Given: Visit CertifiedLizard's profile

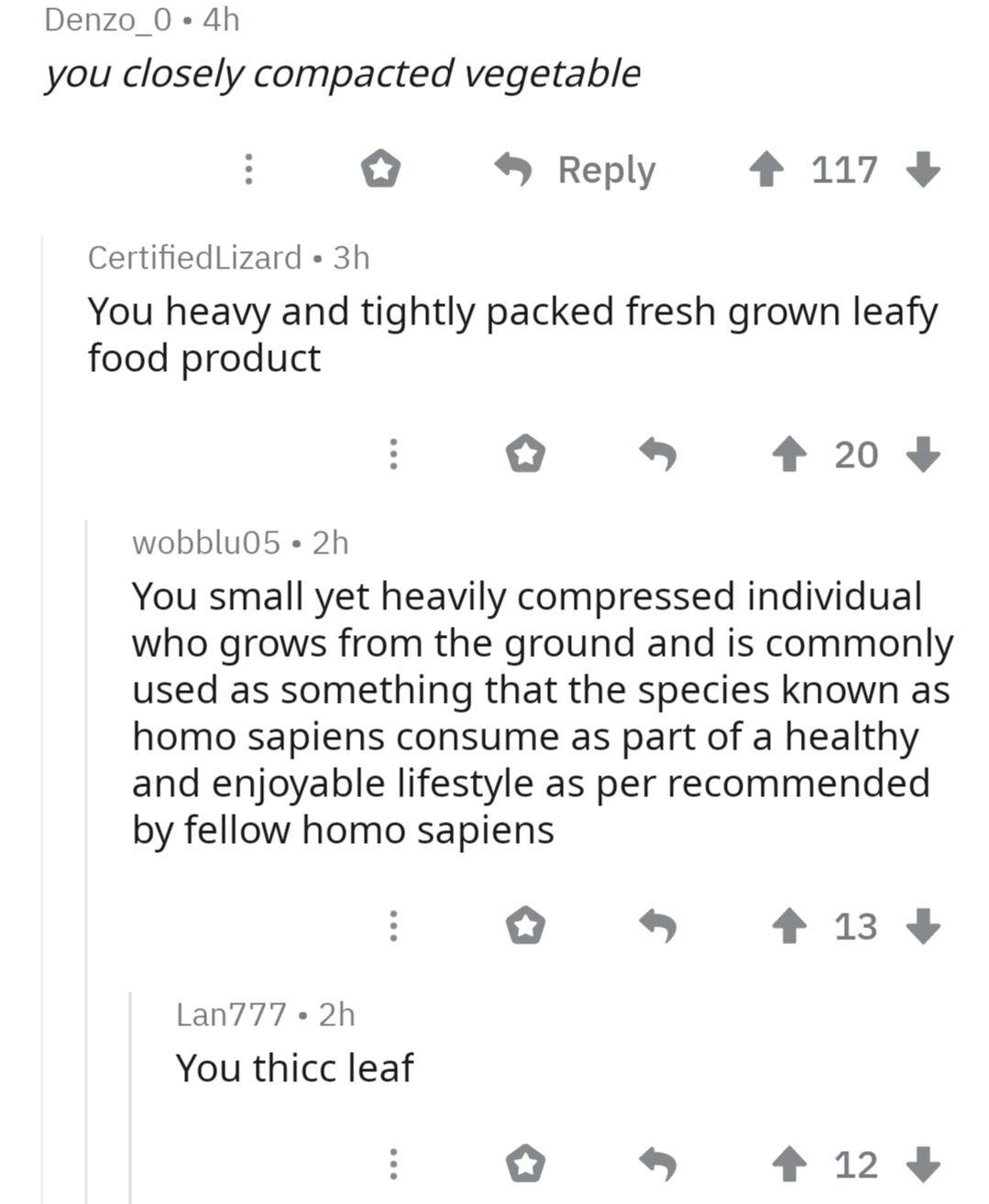Looking at the screenshot, I should [x=194, y=257].
